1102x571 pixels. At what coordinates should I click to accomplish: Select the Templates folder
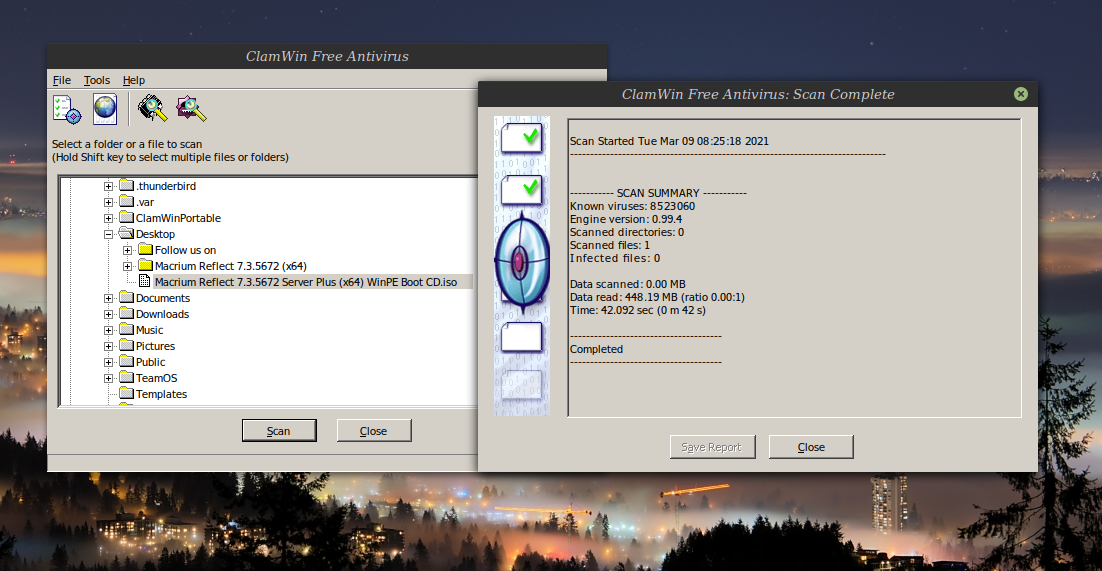click(x=161, y=394)
